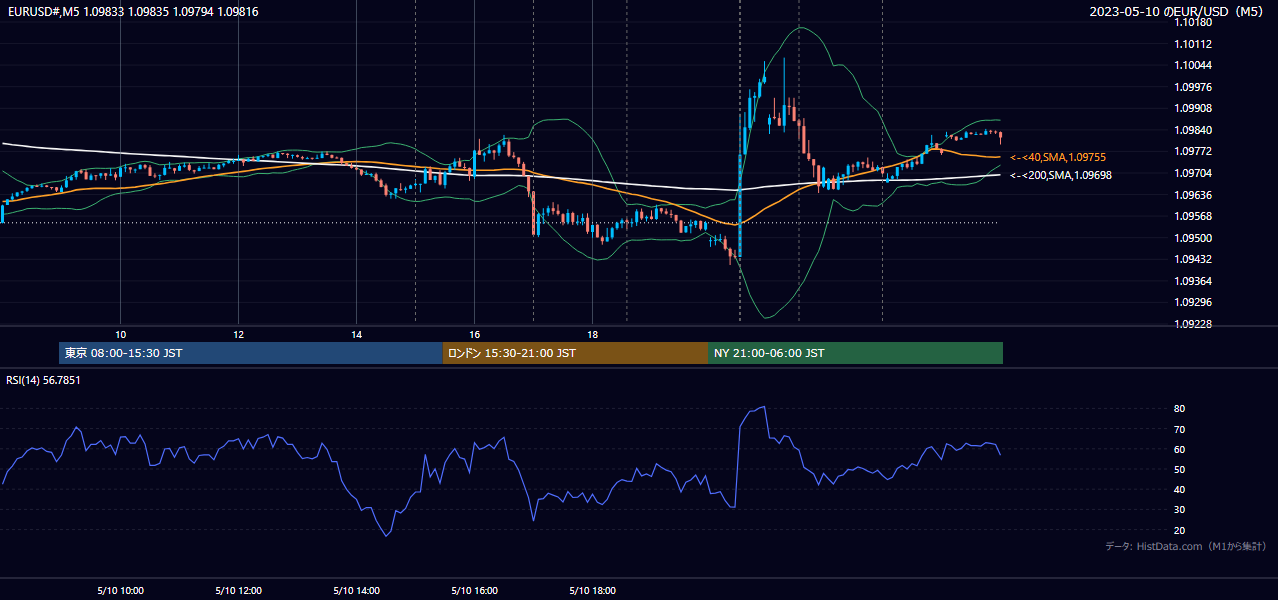Click hour label '14' under the price chart
The height and width of the screenshot is (600, 1278).
click(x=356, y=335)
